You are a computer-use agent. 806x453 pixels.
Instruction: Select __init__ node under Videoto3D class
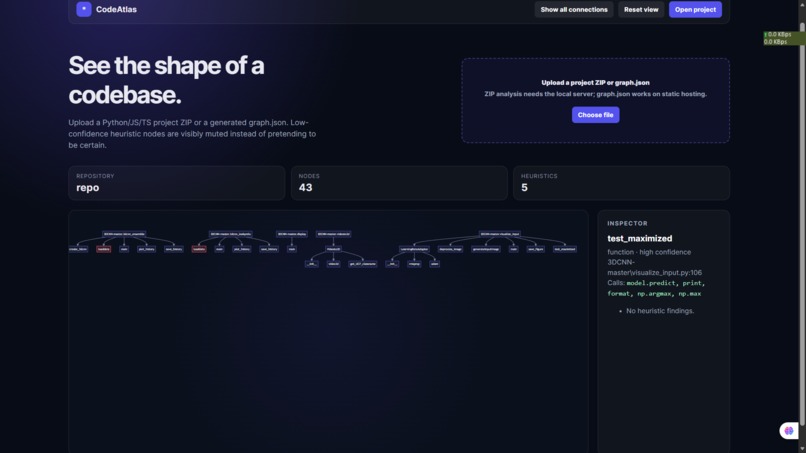tap(312, 264)
